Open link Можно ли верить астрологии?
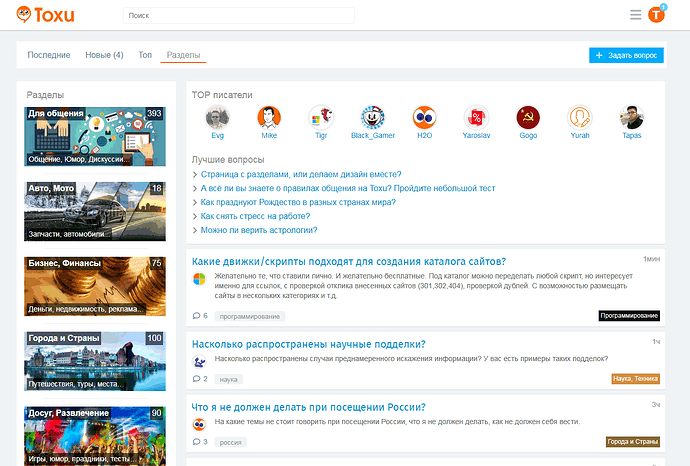 259,230
